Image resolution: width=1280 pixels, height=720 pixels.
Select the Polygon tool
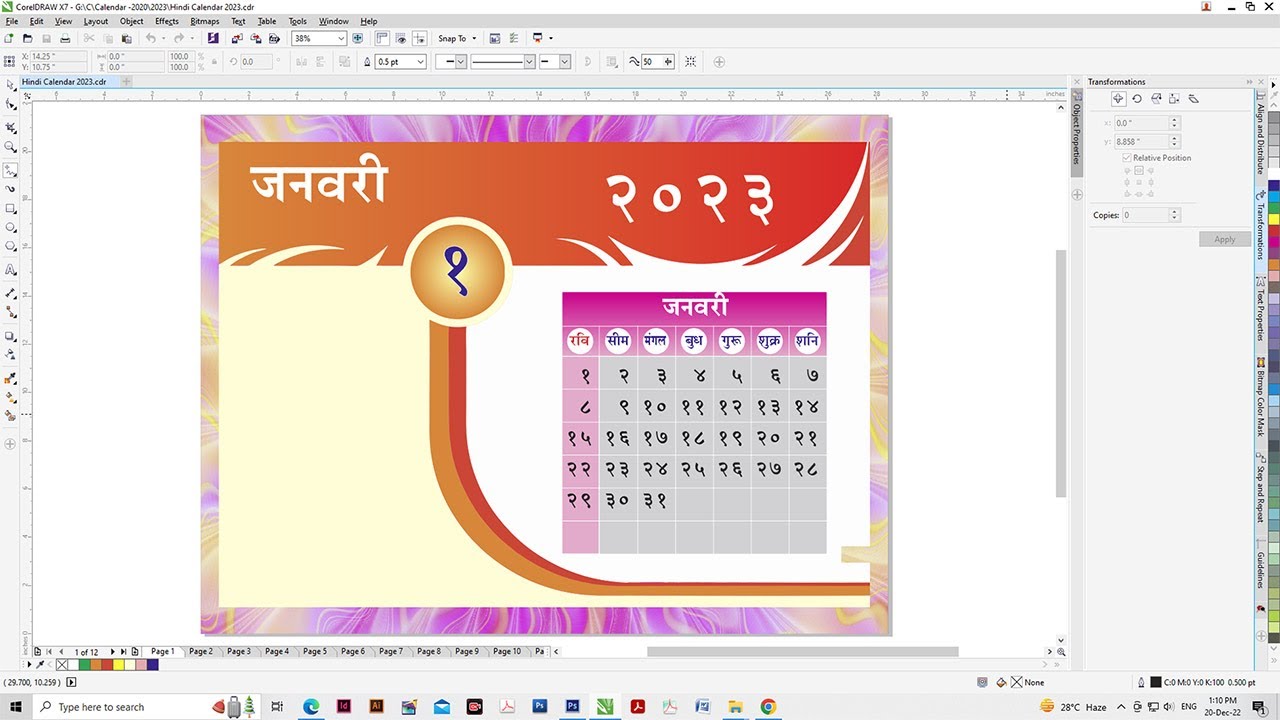tap(11, 246)
